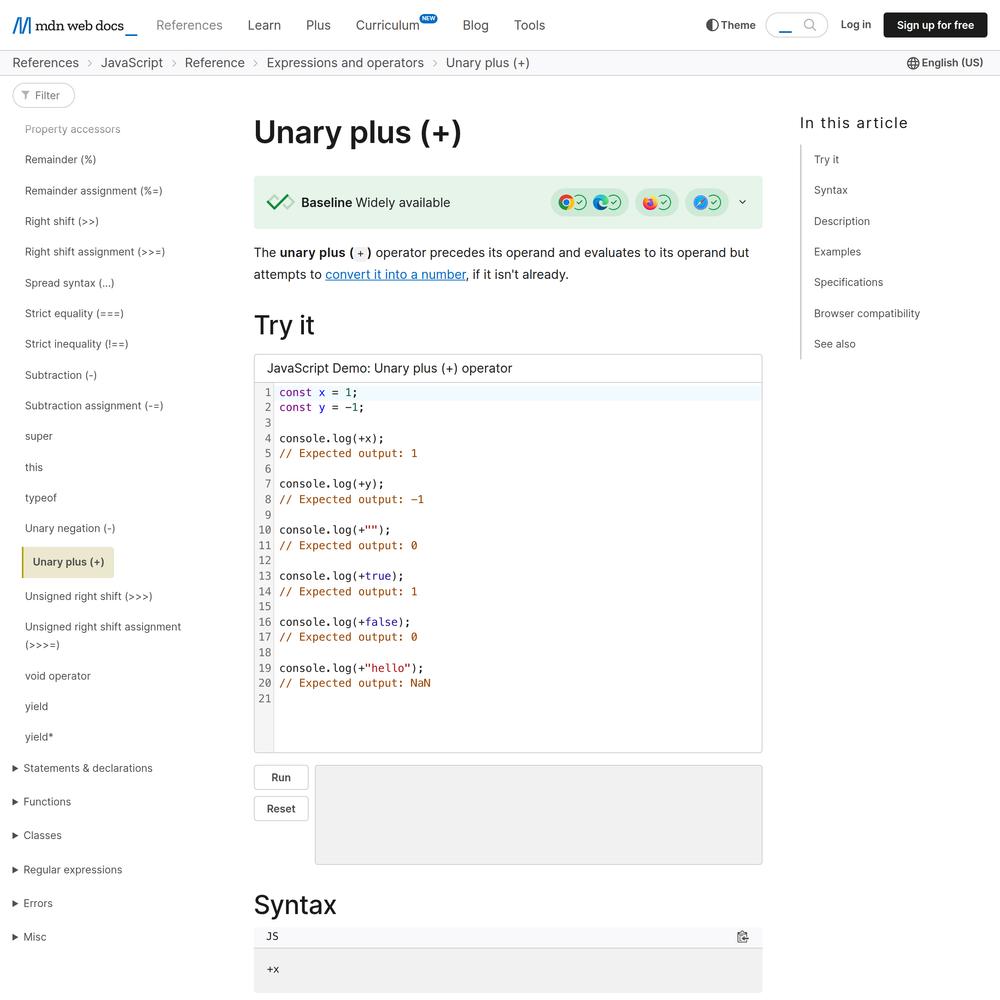The height and width of the screenshot is (1000, 1000).
Task: Open English (US) language selector
Action: coord(945,62)
